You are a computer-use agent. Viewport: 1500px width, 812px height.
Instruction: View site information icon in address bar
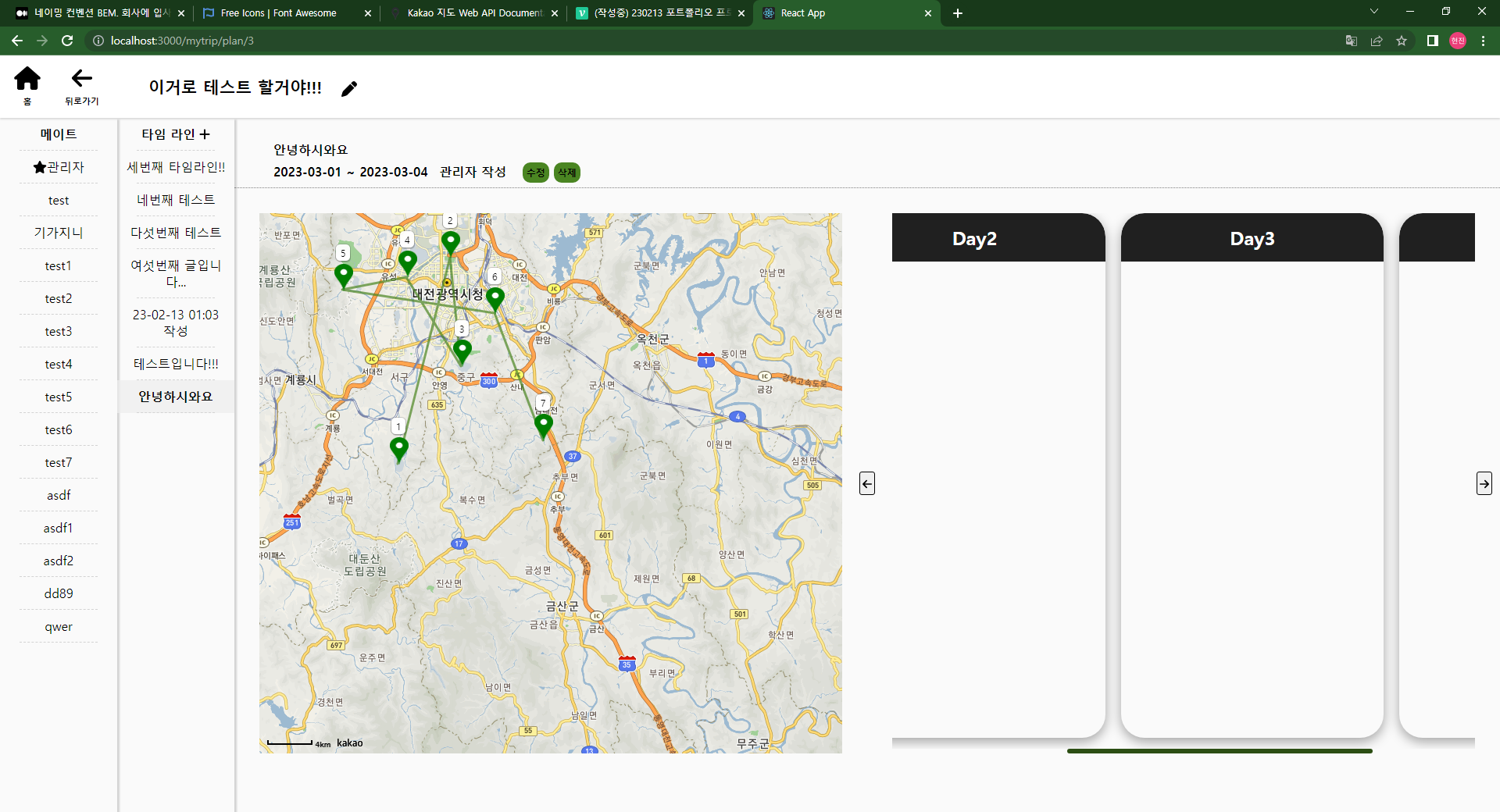[98, 41]
